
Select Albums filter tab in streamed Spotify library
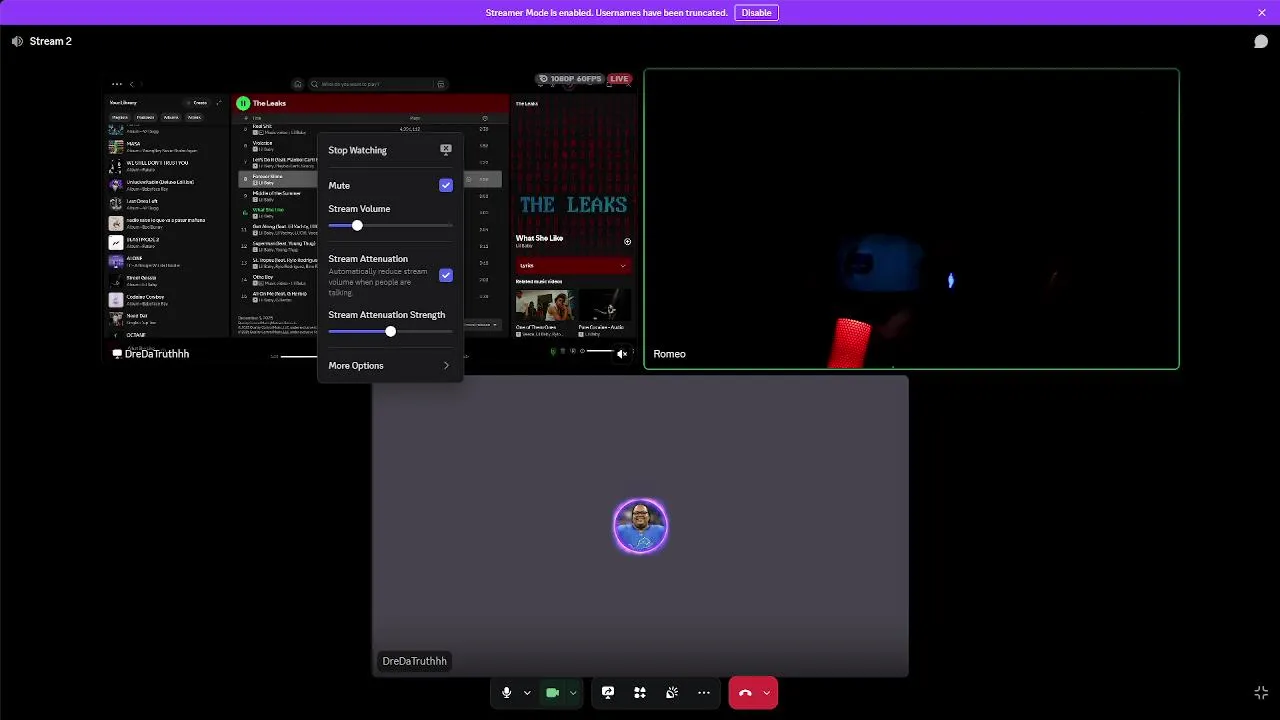coord(171,117)
